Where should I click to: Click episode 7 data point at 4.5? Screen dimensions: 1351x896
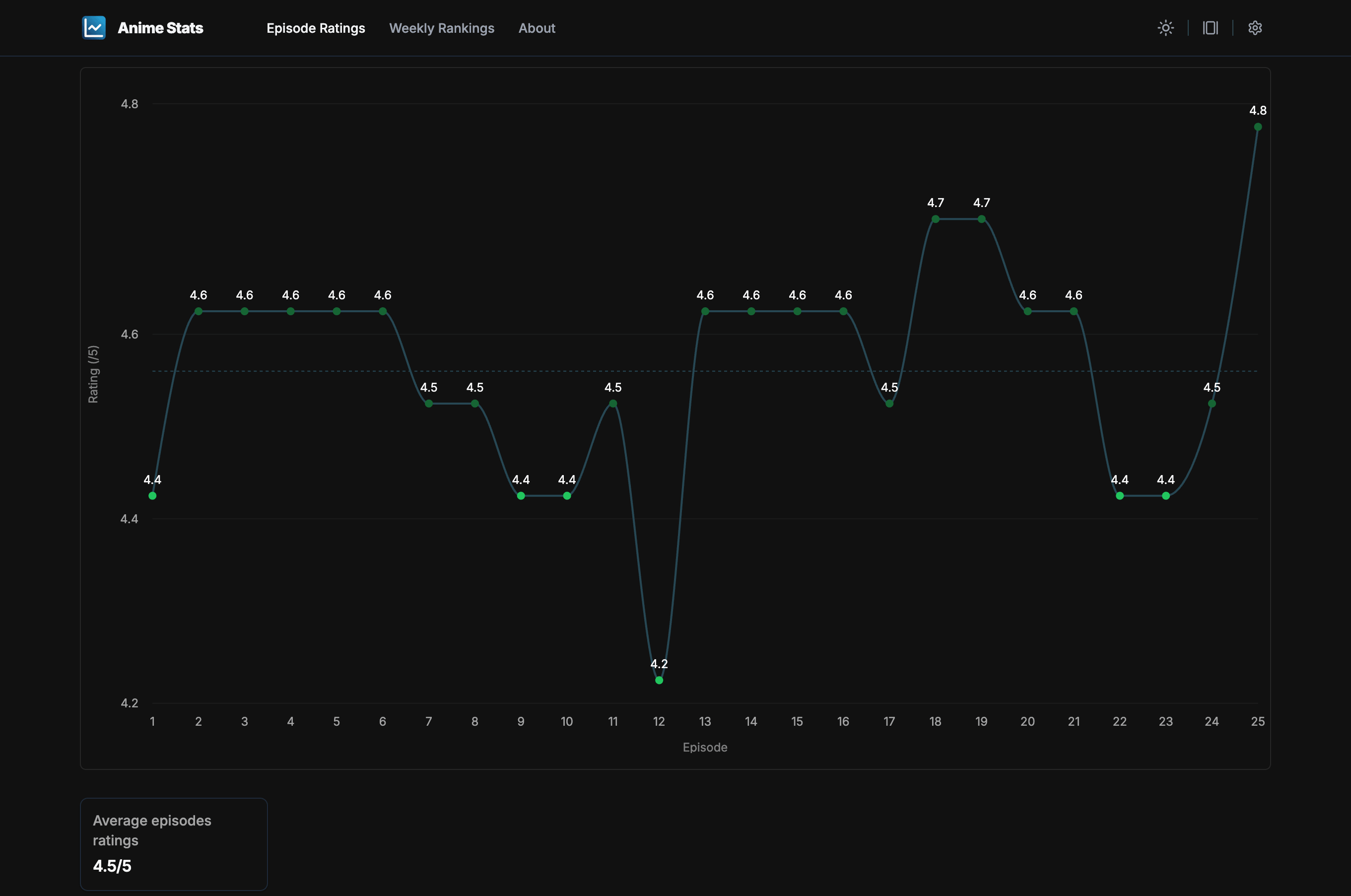(x=428, y=404)
